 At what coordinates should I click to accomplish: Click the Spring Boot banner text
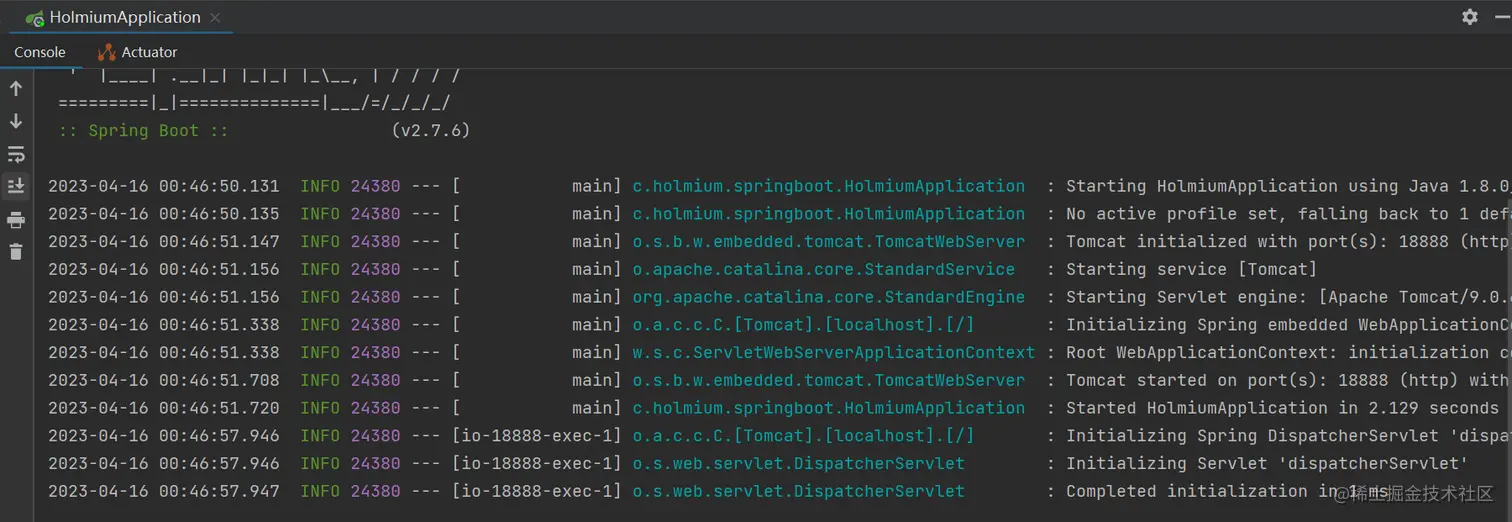point(143,131)
